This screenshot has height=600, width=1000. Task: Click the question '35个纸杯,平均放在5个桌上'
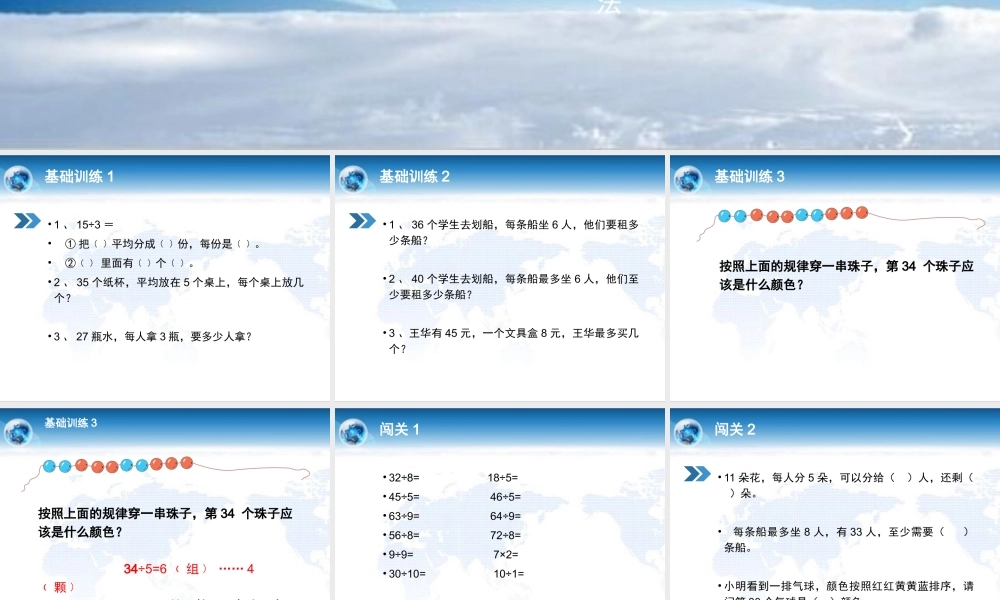(x=176, y=289)
